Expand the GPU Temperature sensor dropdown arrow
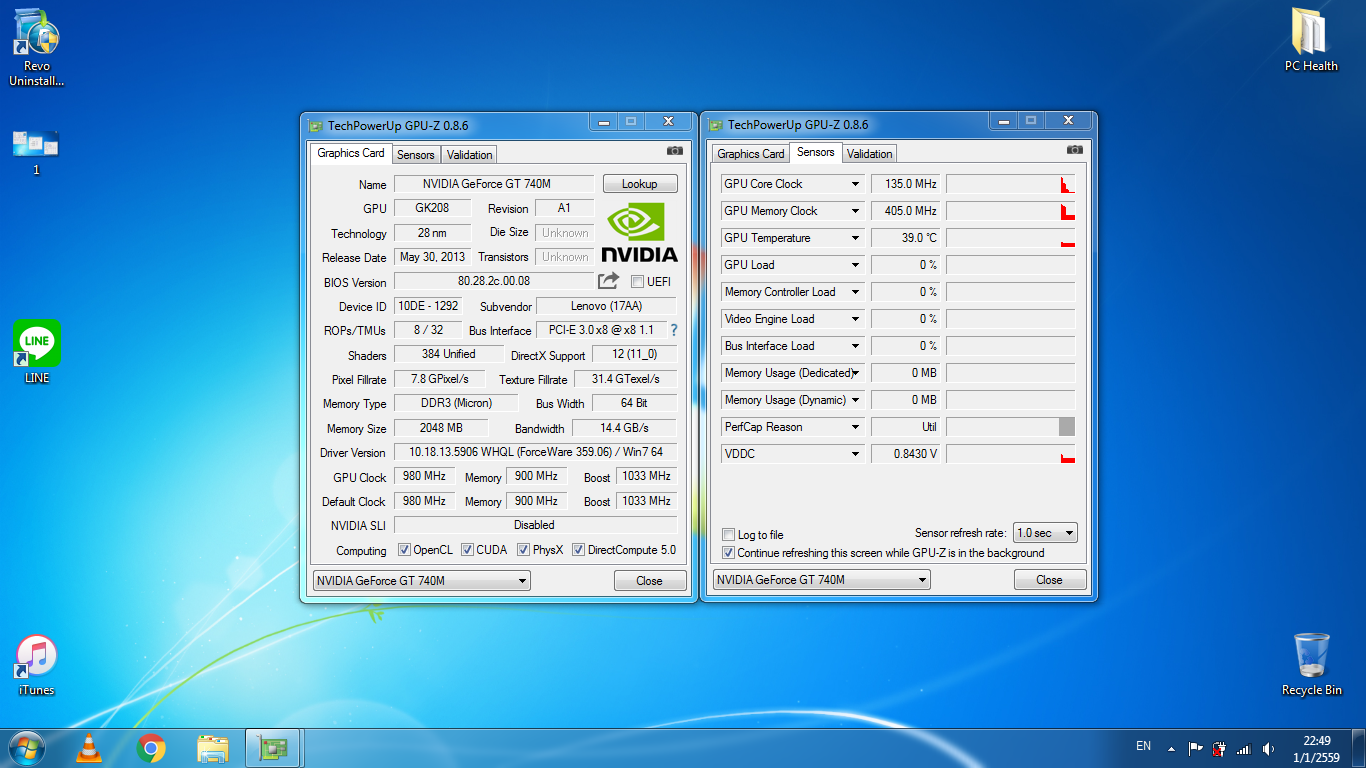 click(x=856, y=238)
